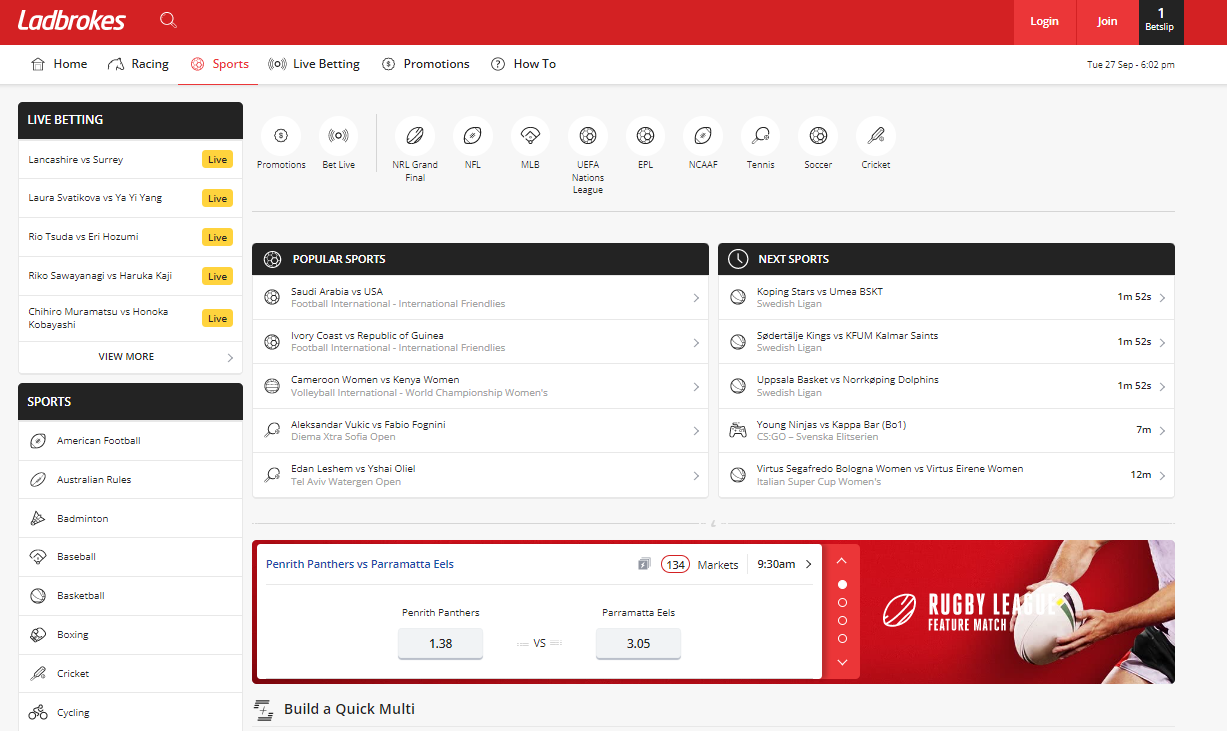Open Riko Sawayanagi vs Haruka Kaji

[130, 276]
